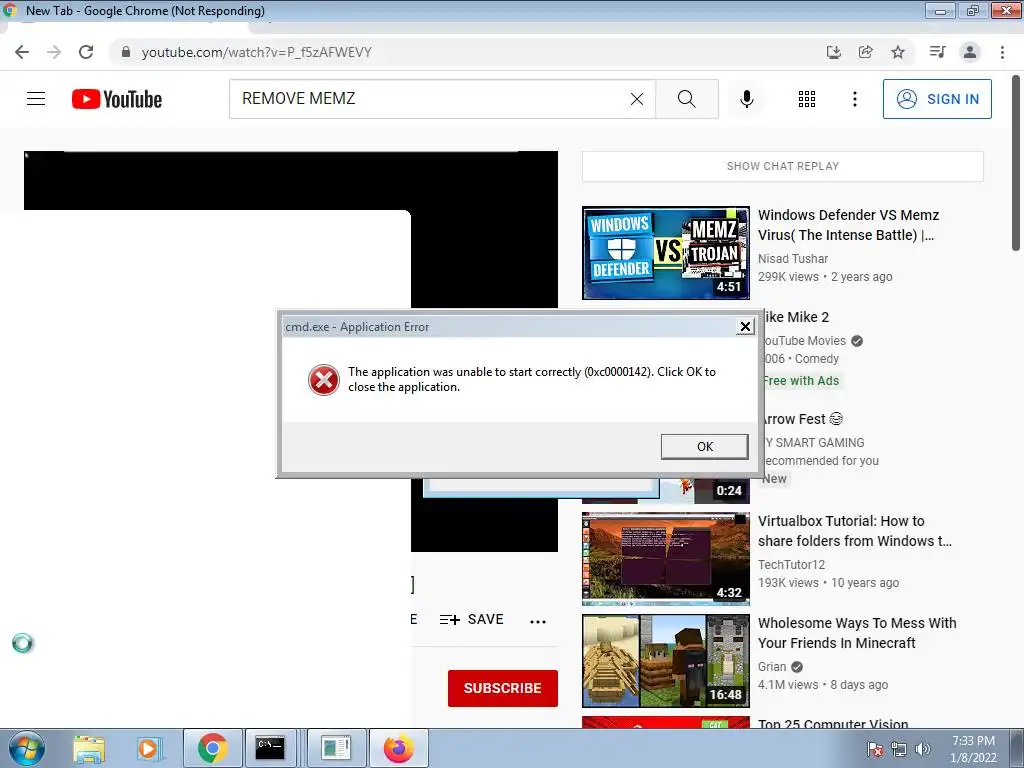
Task: Open the Minecraft Grian video thumbnail
Action: (x=665, y=661)
